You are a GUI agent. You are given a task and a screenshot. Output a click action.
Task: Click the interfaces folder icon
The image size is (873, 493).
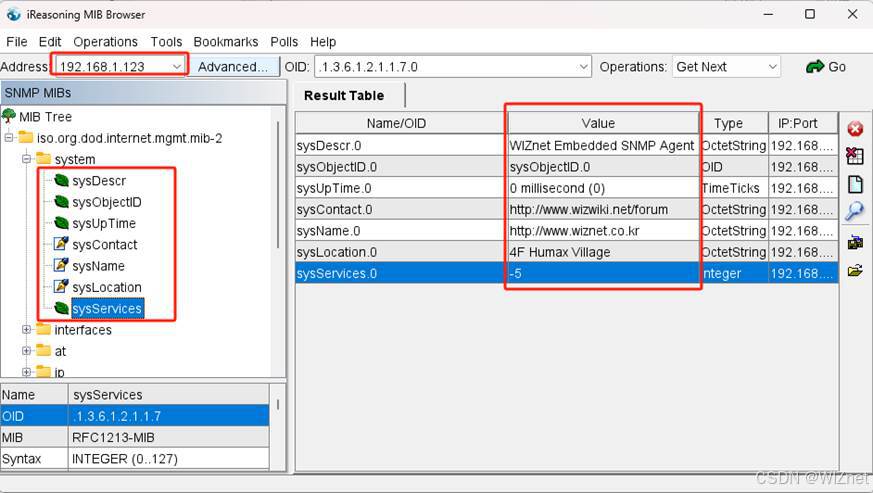[x=43, y=329]
